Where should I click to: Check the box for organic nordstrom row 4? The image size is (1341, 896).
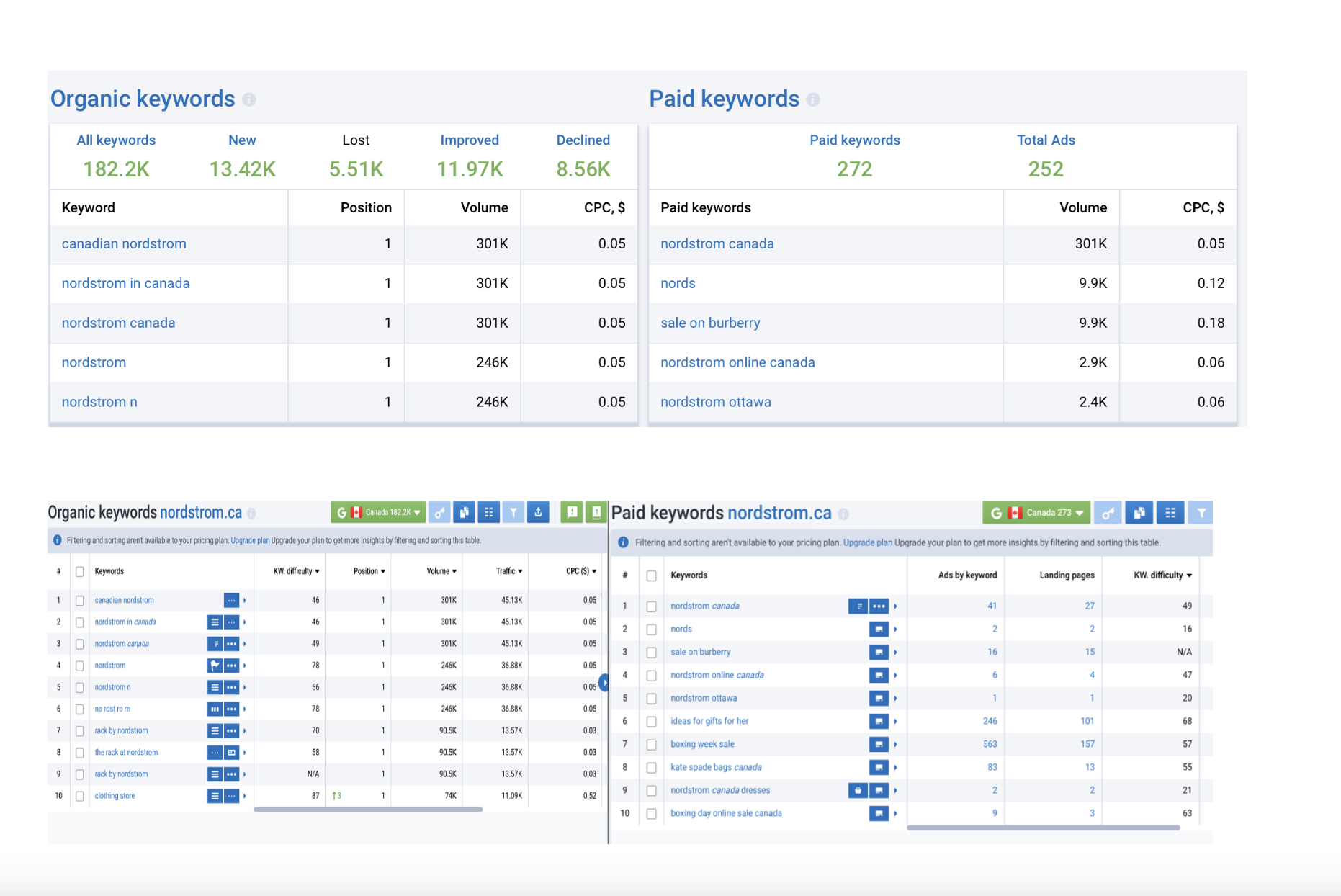click(80, 666)
